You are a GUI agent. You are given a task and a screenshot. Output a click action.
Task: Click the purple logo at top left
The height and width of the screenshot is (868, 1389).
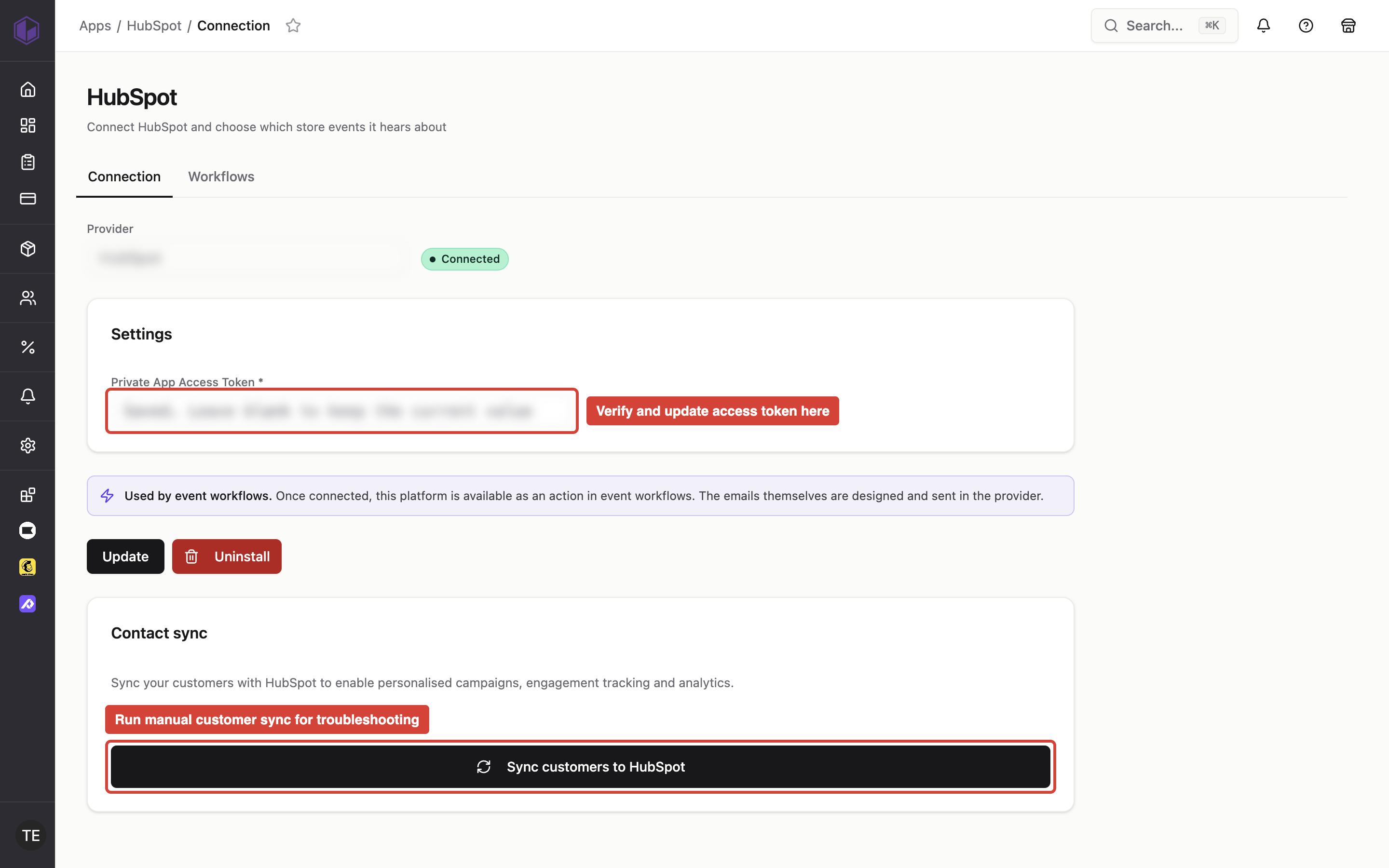(x=27, y=29)
